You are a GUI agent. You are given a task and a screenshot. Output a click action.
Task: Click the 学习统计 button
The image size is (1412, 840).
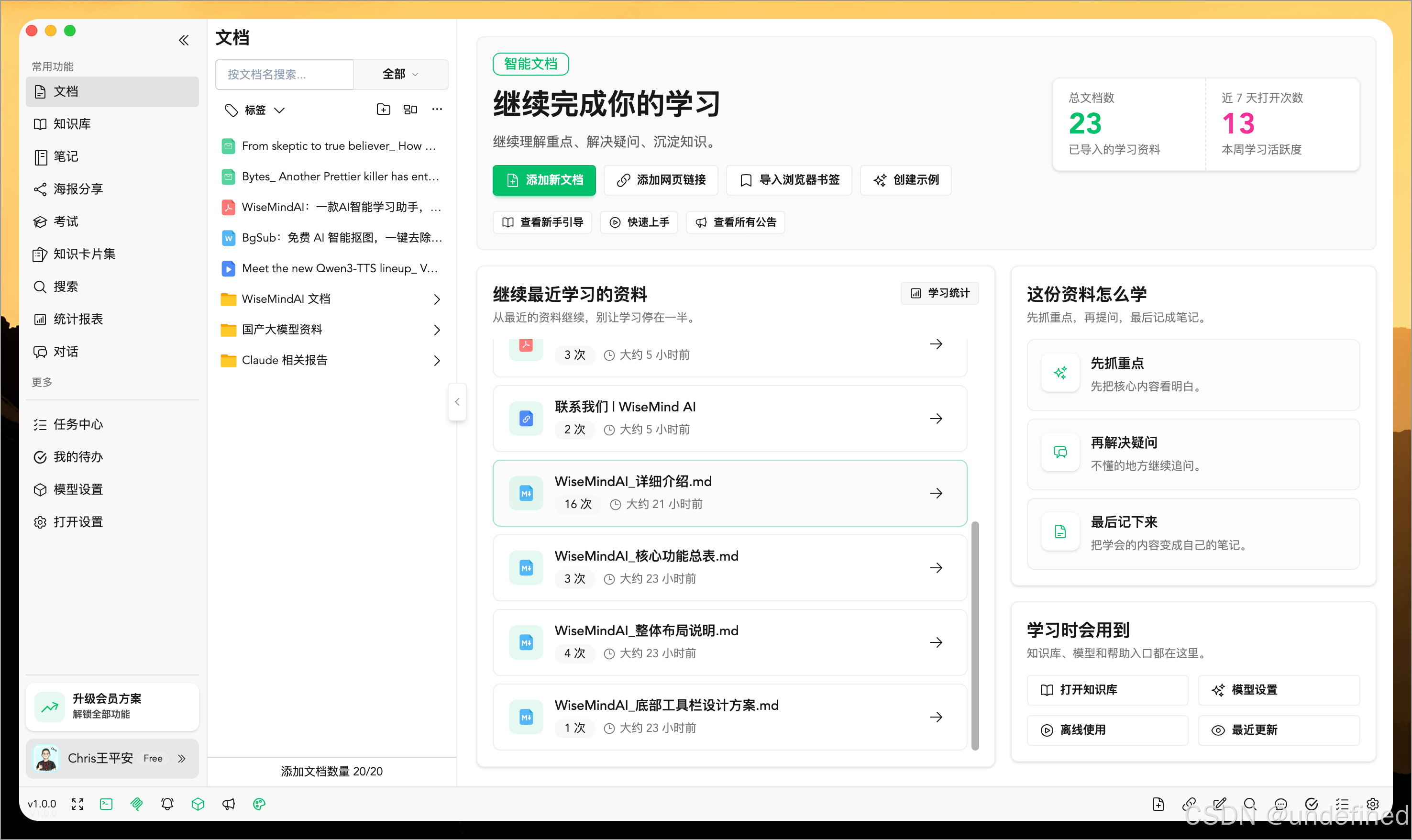(939, 293)
